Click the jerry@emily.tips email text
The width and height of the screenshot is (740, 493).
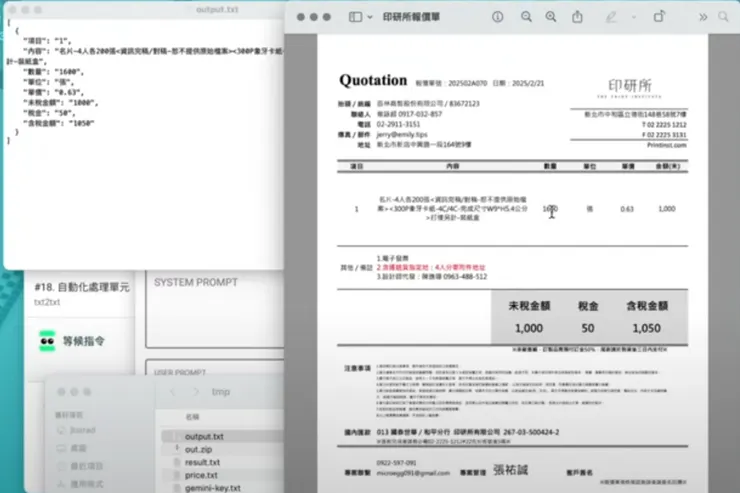point(402,134)
